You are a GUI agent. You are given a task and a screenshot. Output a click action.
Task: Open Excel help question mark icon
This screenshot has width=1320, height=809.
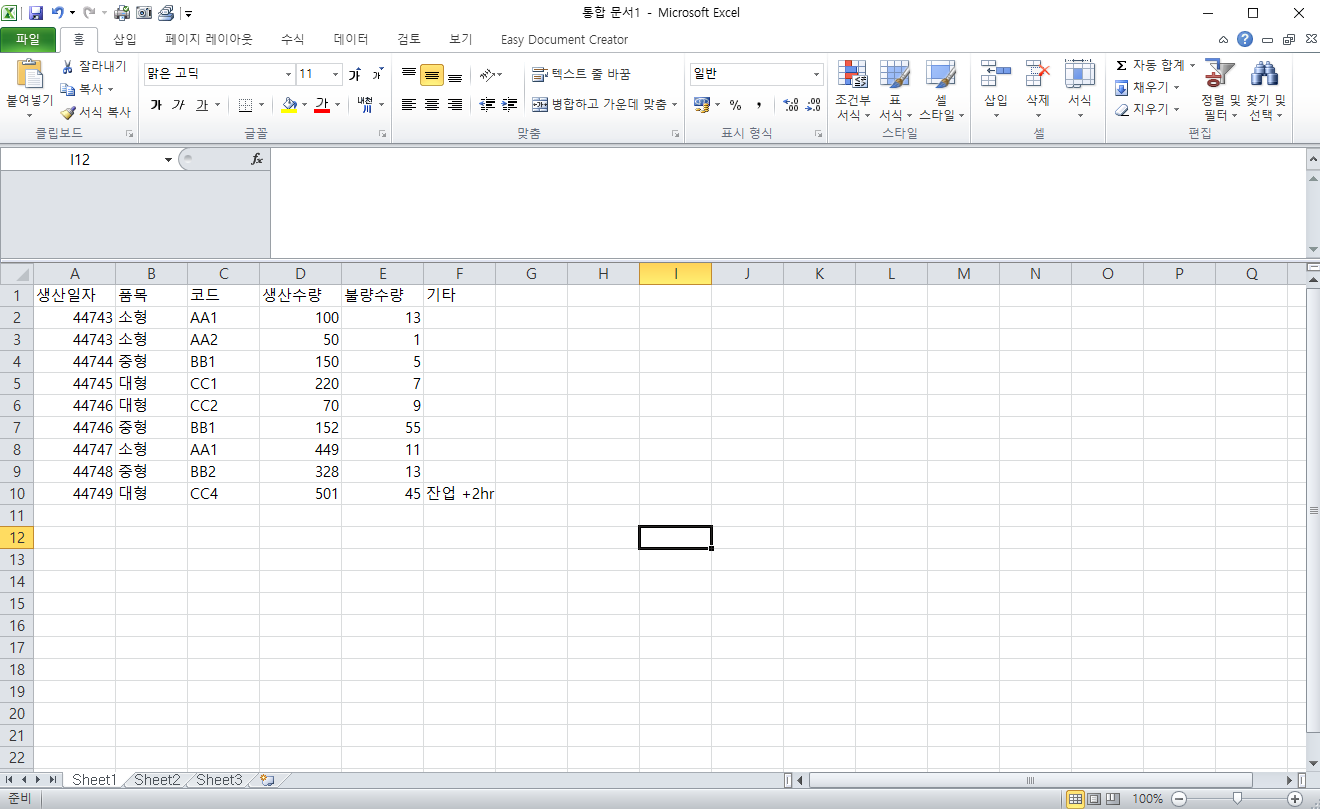pos(1244,39)
